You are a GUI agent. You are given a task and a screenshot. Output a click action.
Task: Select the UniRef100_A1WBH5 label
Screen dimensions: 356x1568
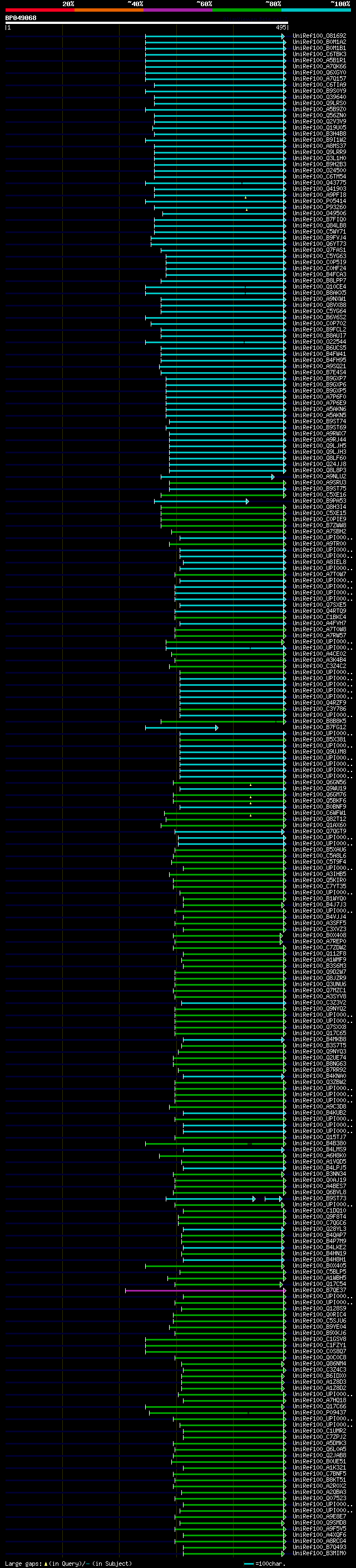319,1278
